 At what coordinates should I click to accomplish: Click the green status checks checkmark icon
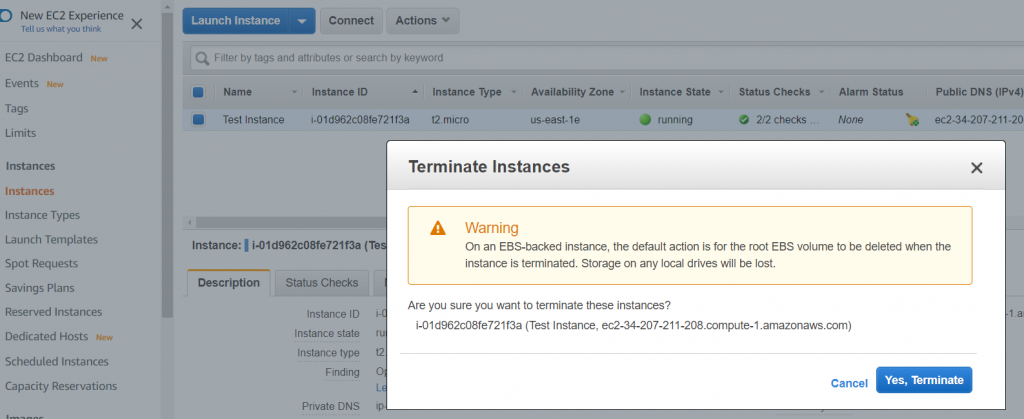click(744, 120)
